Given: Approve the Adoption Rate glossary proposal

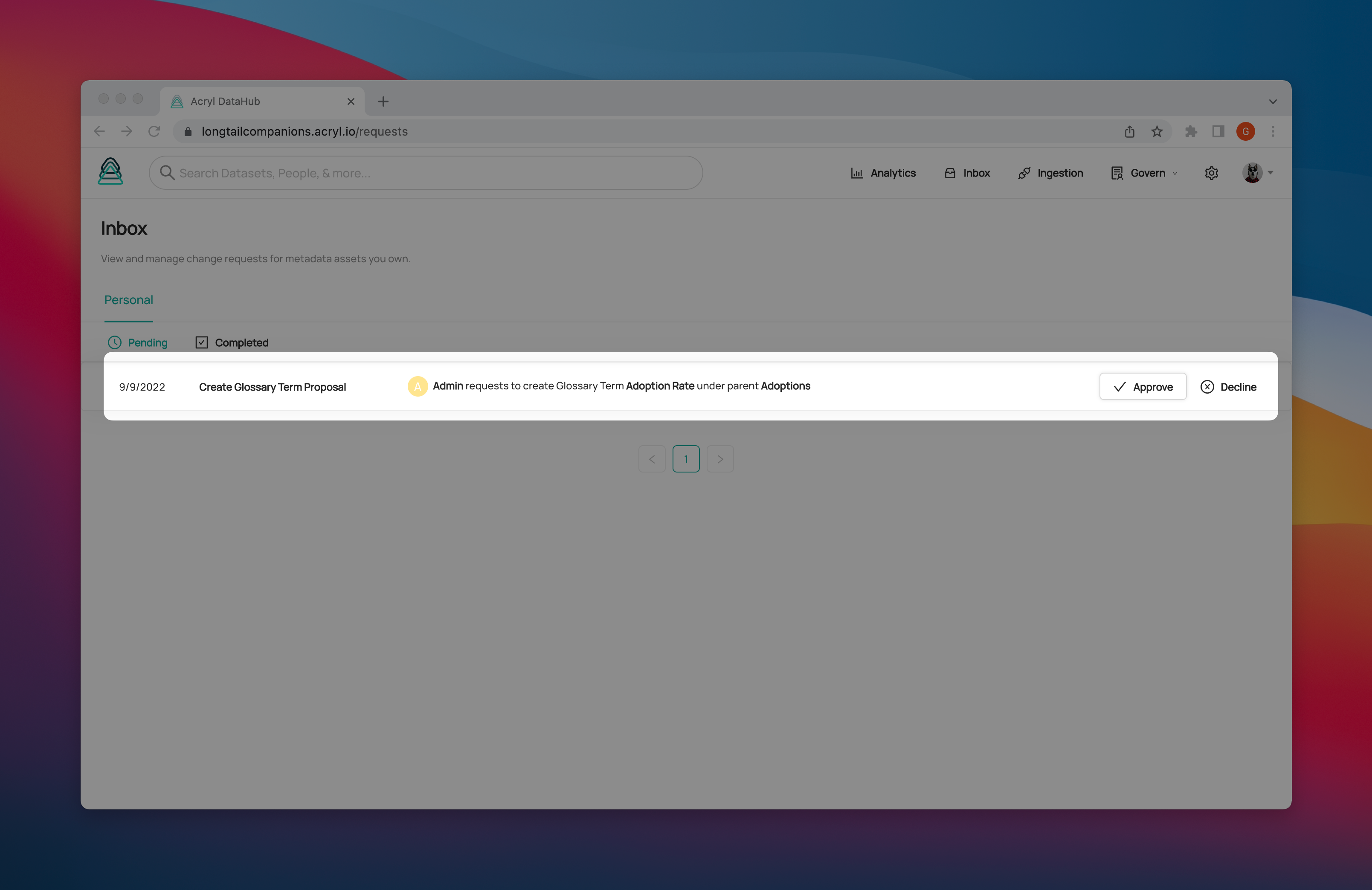Looking at the screenshot, I should point(1143,387).
